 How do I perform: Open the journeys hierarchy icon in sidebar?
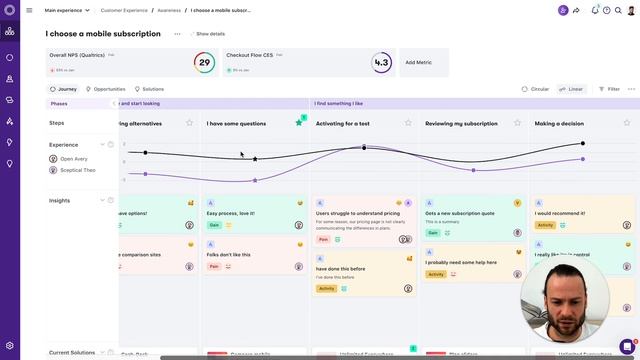tap(9, 31)
